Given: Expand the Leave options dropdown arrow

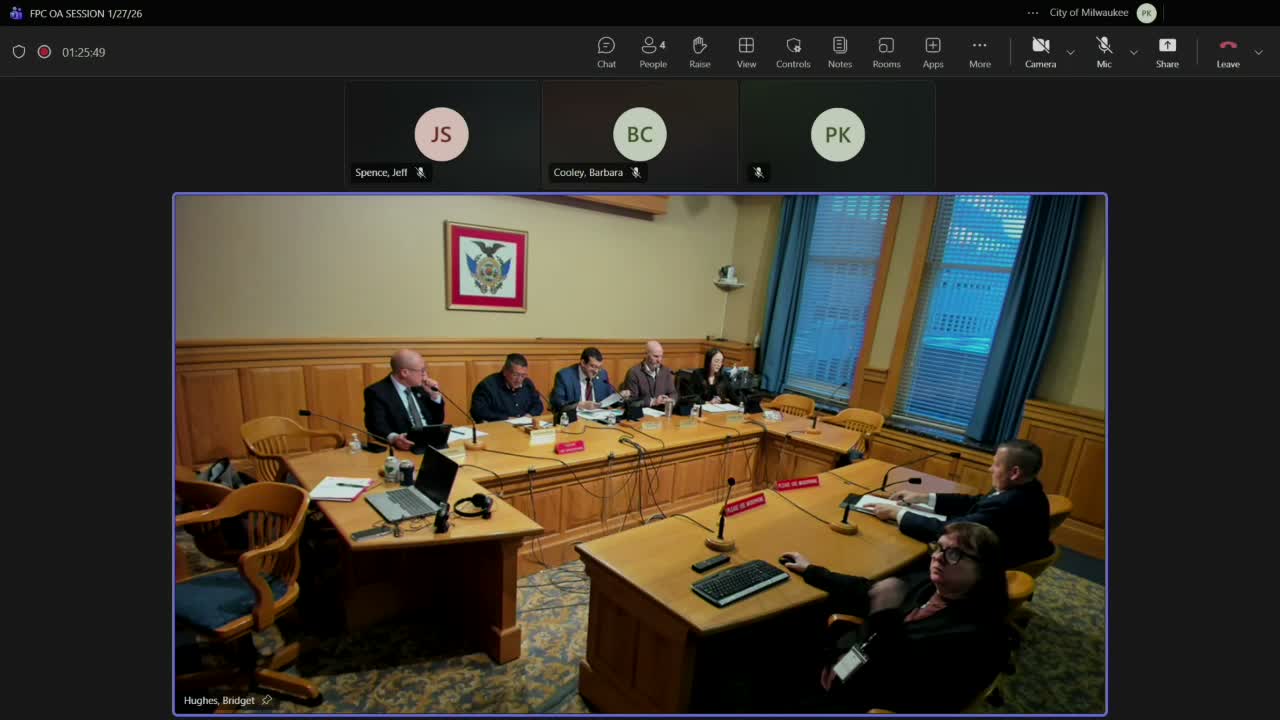Looking at the screenshot, I should tap(1258, 52).
